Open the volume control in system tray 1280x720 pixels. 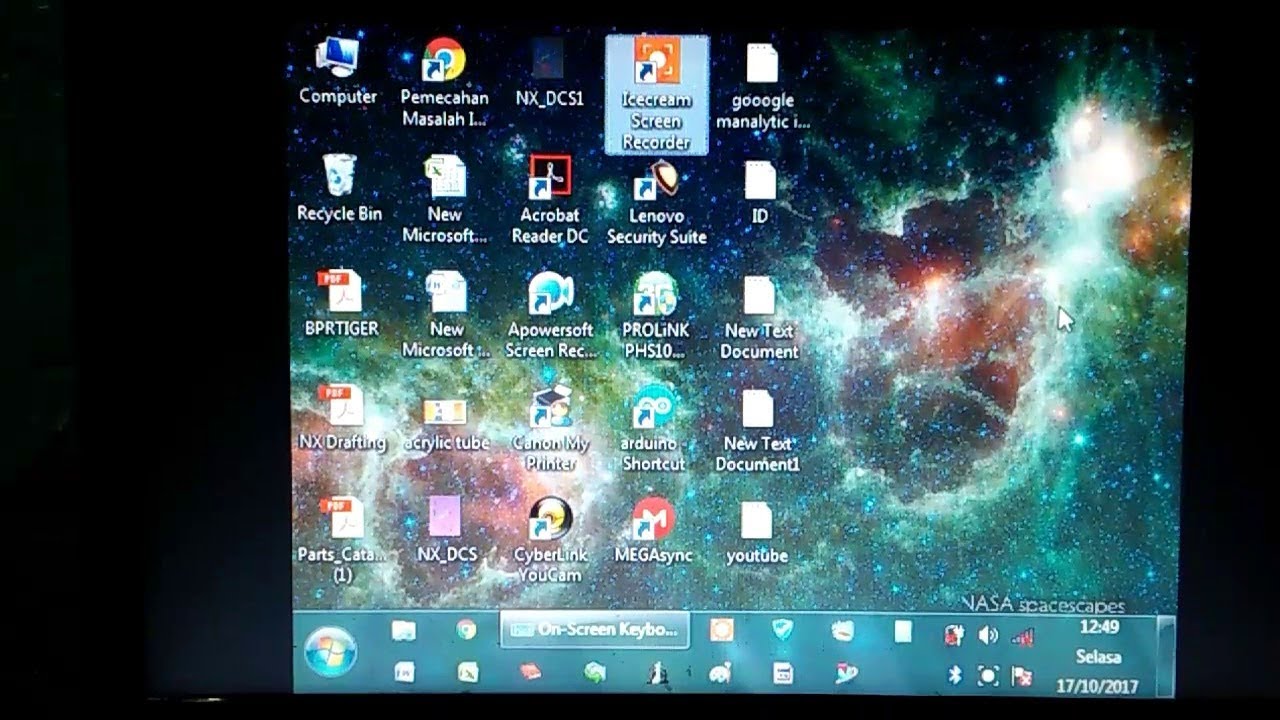(988, 635)
